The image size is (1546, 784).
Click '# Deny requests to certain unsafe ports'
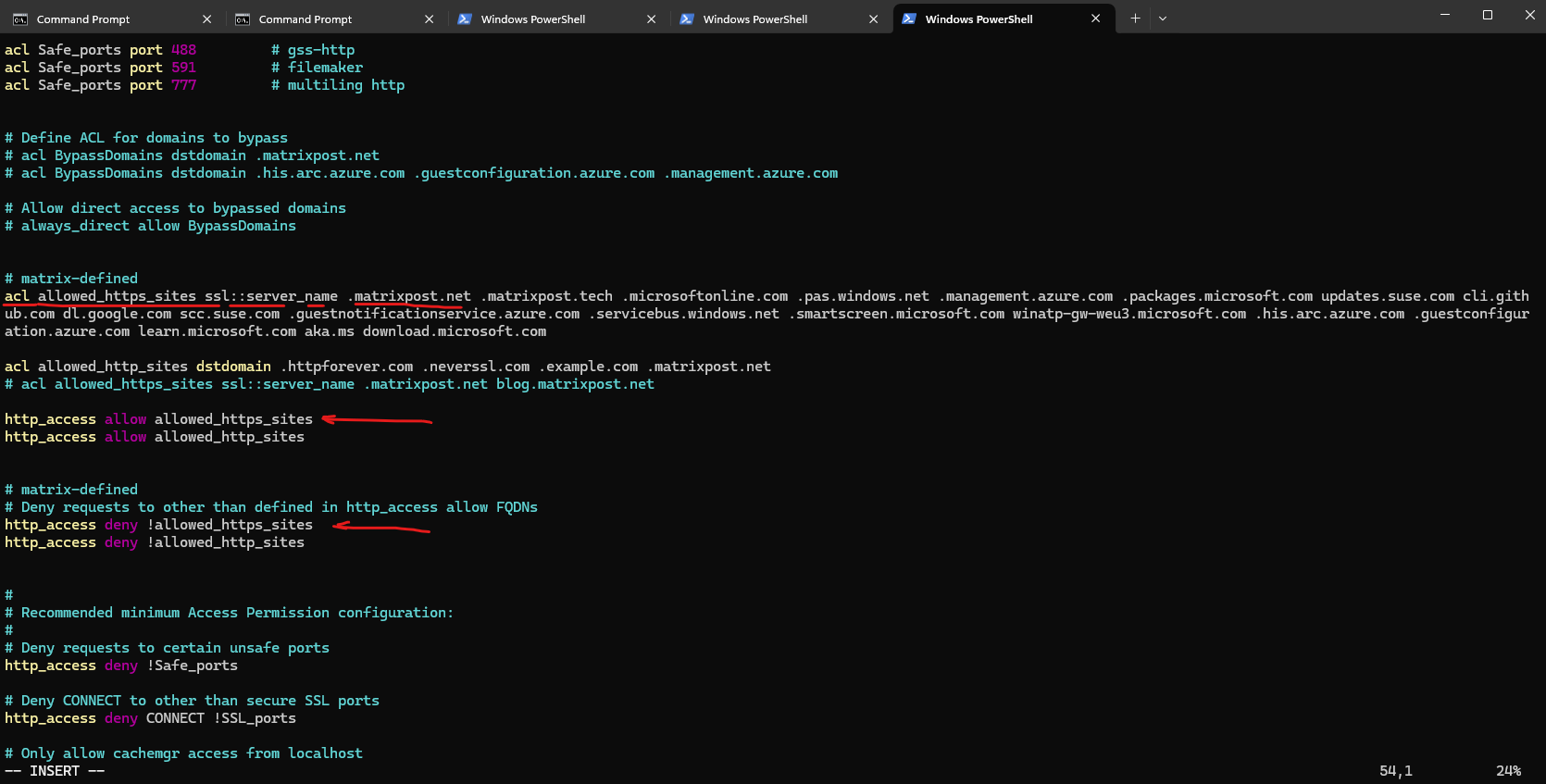[167, 648]
